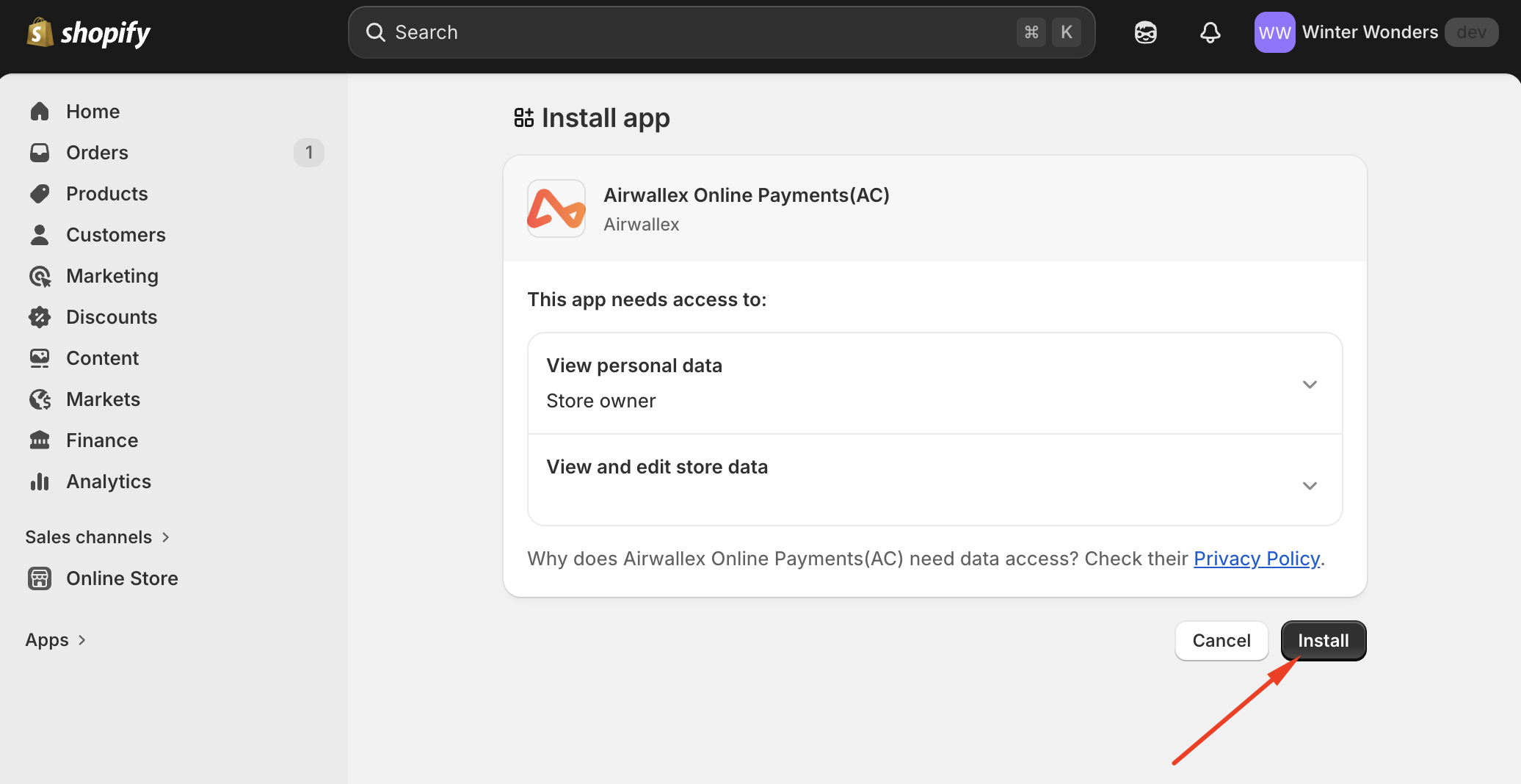Install the Airwallex Online Payments app
The image size is (1521, 784).
point(1323,640)
